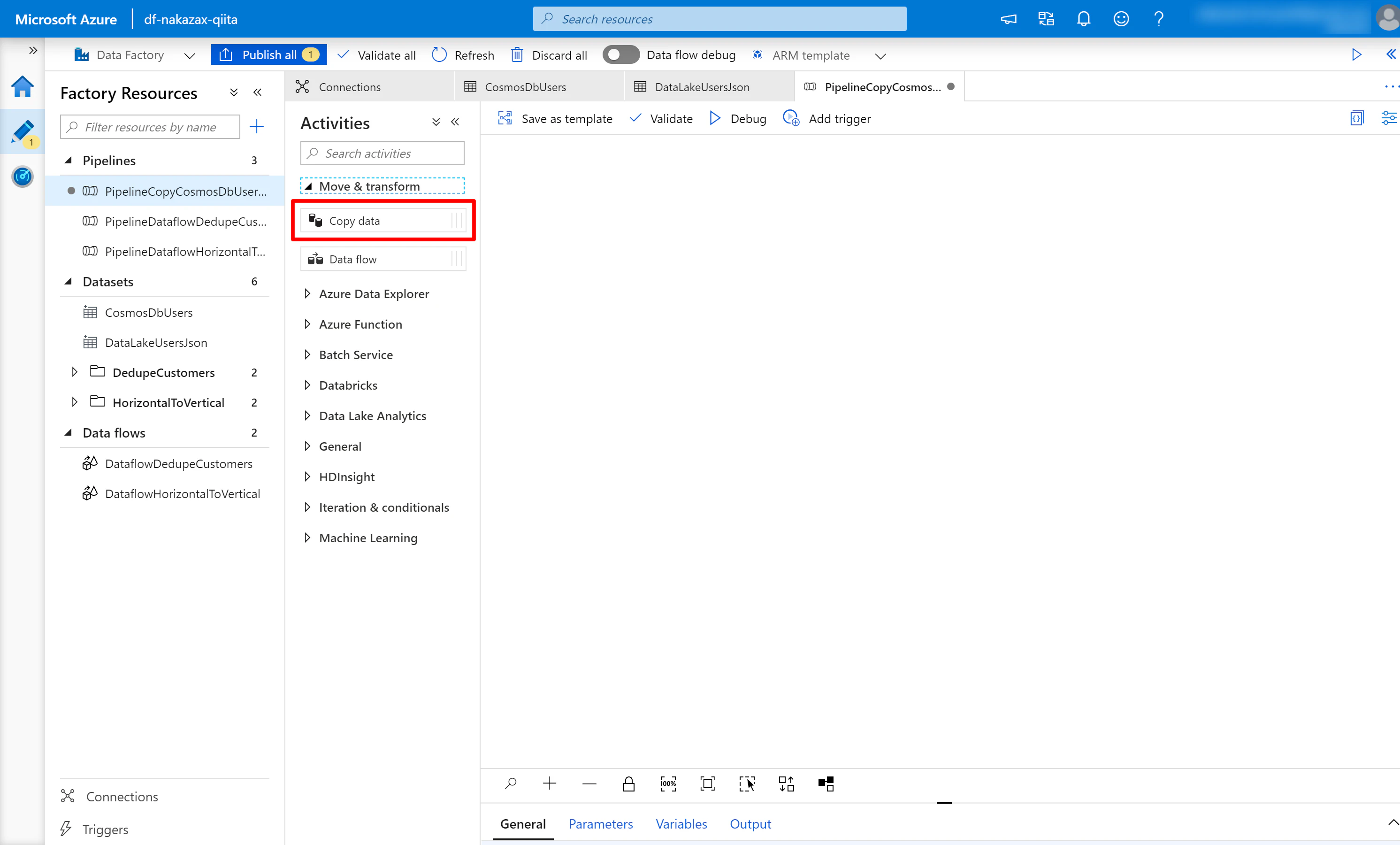Click the pipeline Debug button

click(x=738, y=119)
